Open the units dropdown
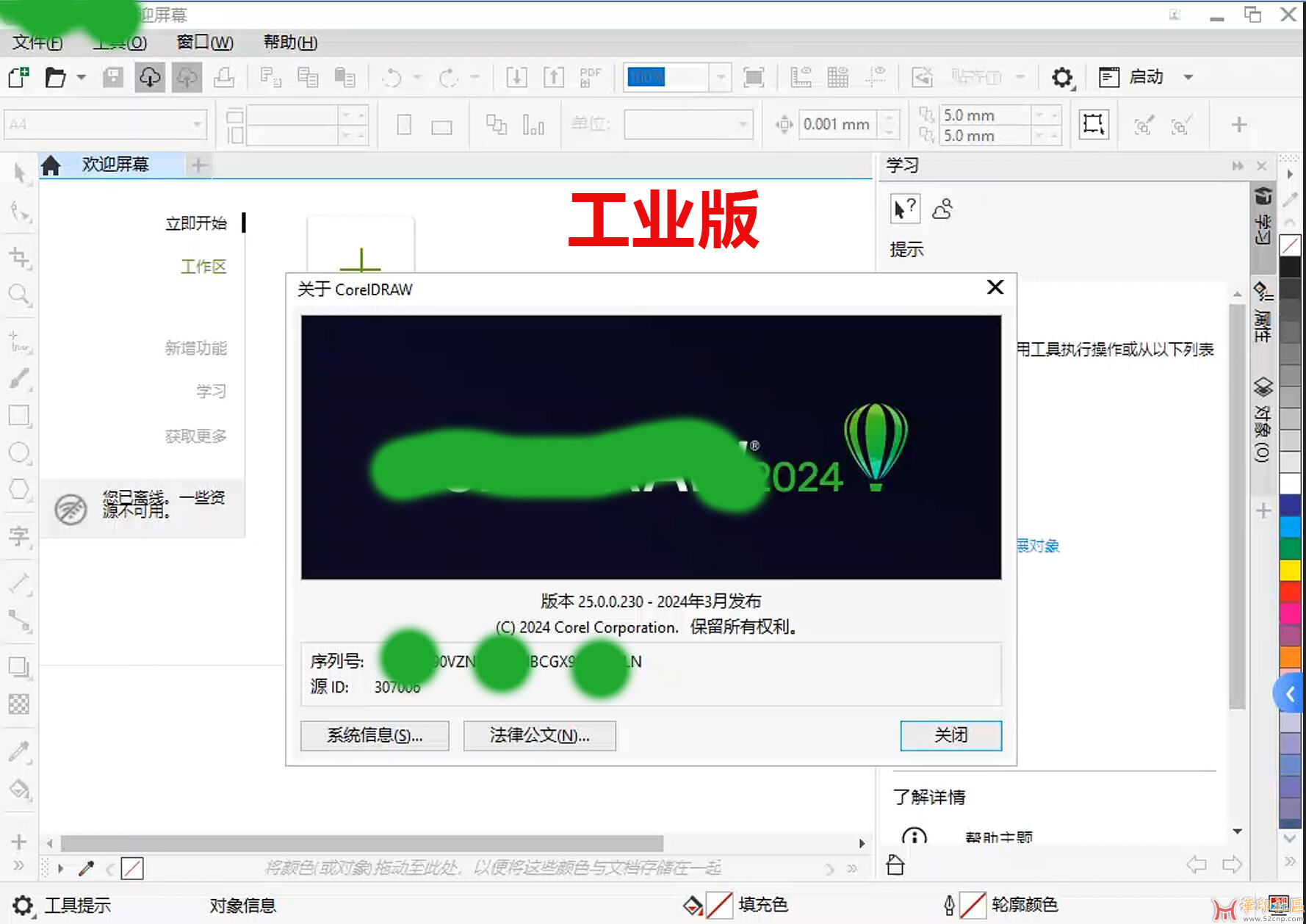 click(744, 124)
